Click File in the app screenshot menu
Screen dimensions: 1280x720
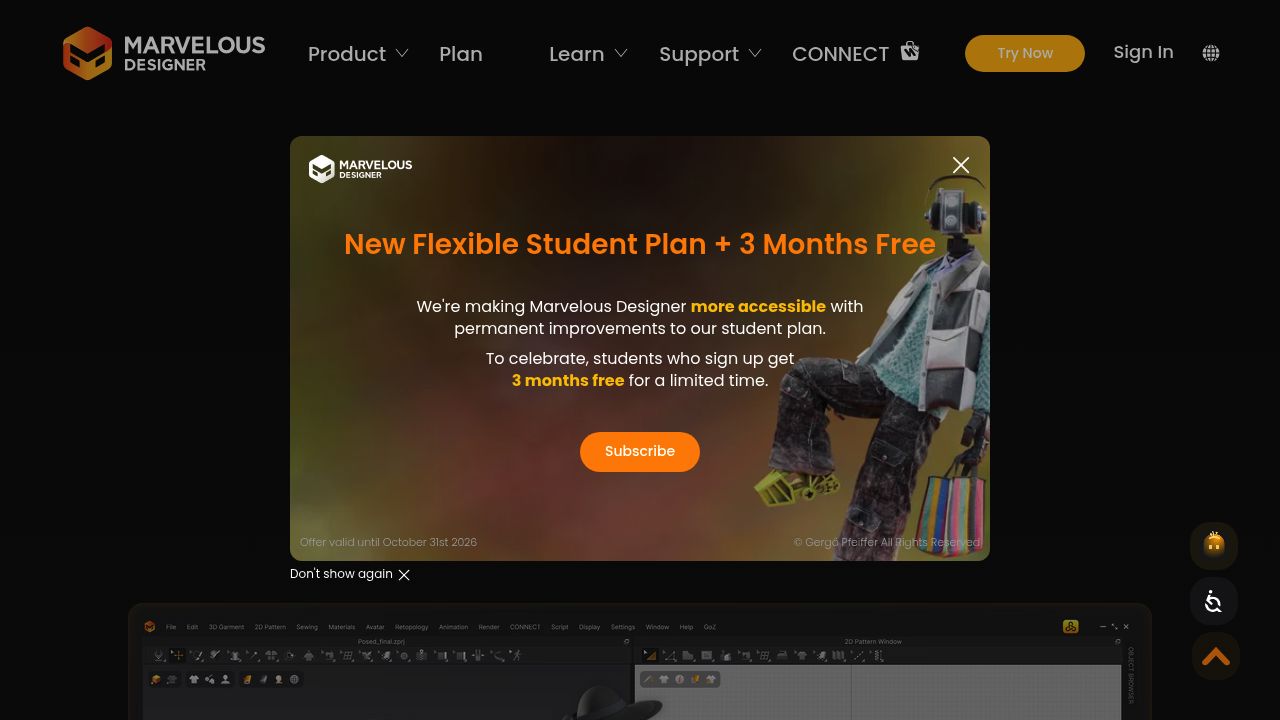[x=171, y=627]
